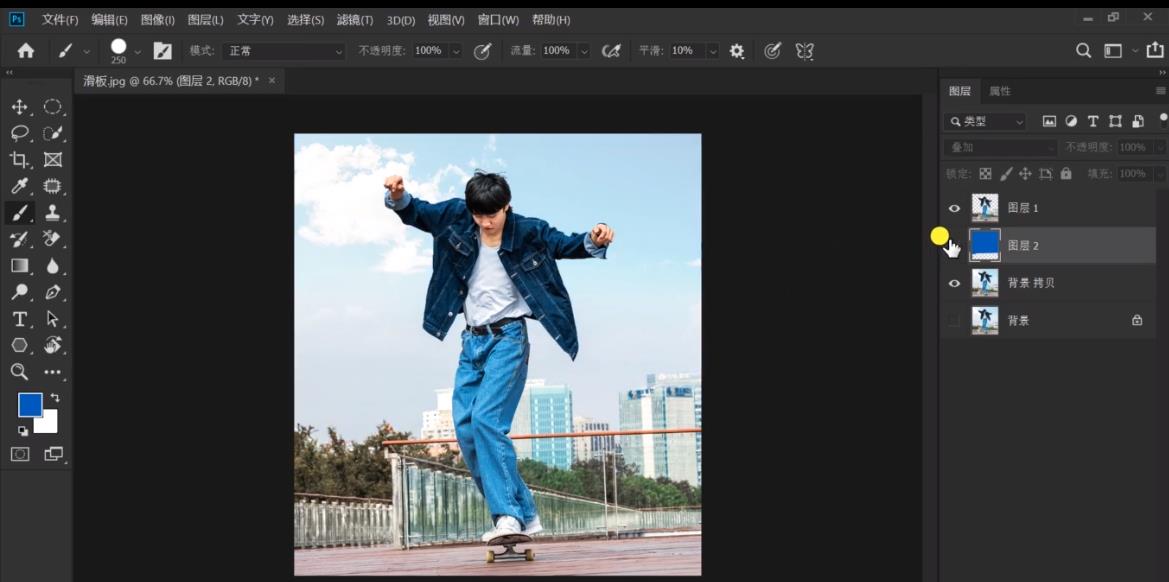
Task: Select the Move tool
Action: [19, 107]
